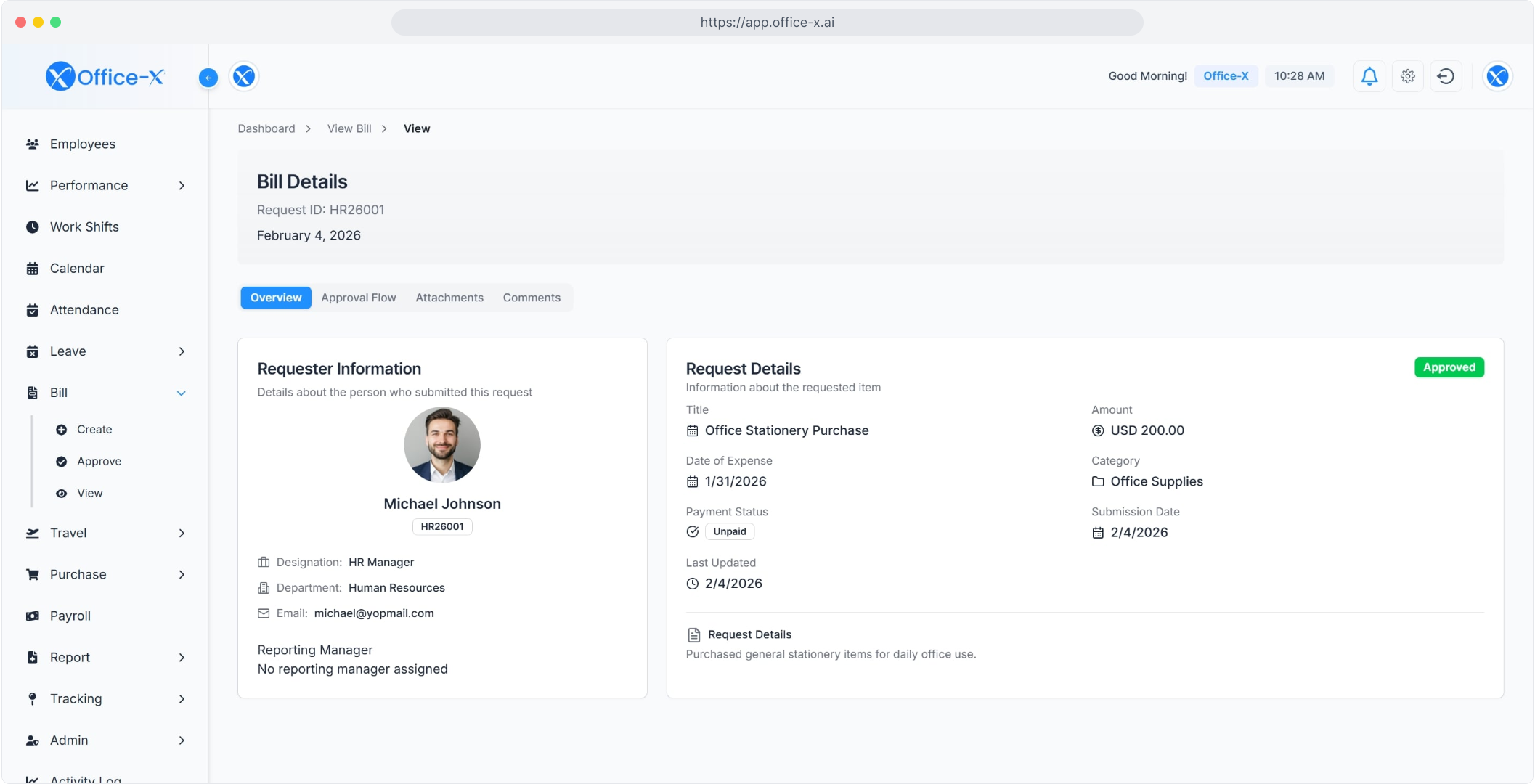1535x784 pixels.
Task: Click the user profile avatar icon
Action: click(x=1497, y=76)
